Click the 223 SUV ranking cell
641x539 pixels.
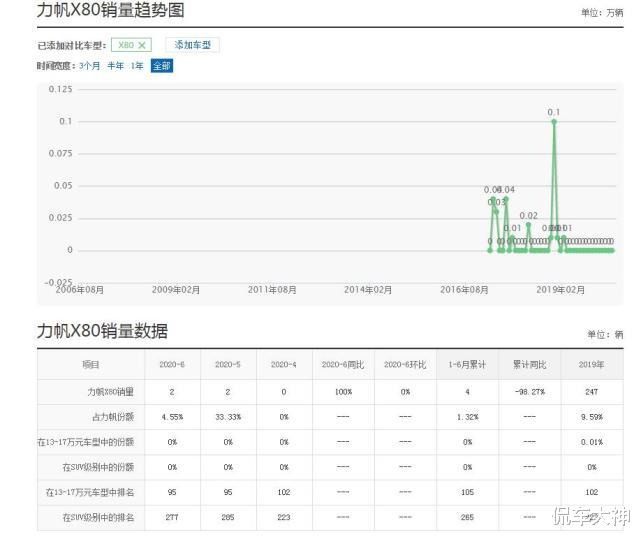284,517
